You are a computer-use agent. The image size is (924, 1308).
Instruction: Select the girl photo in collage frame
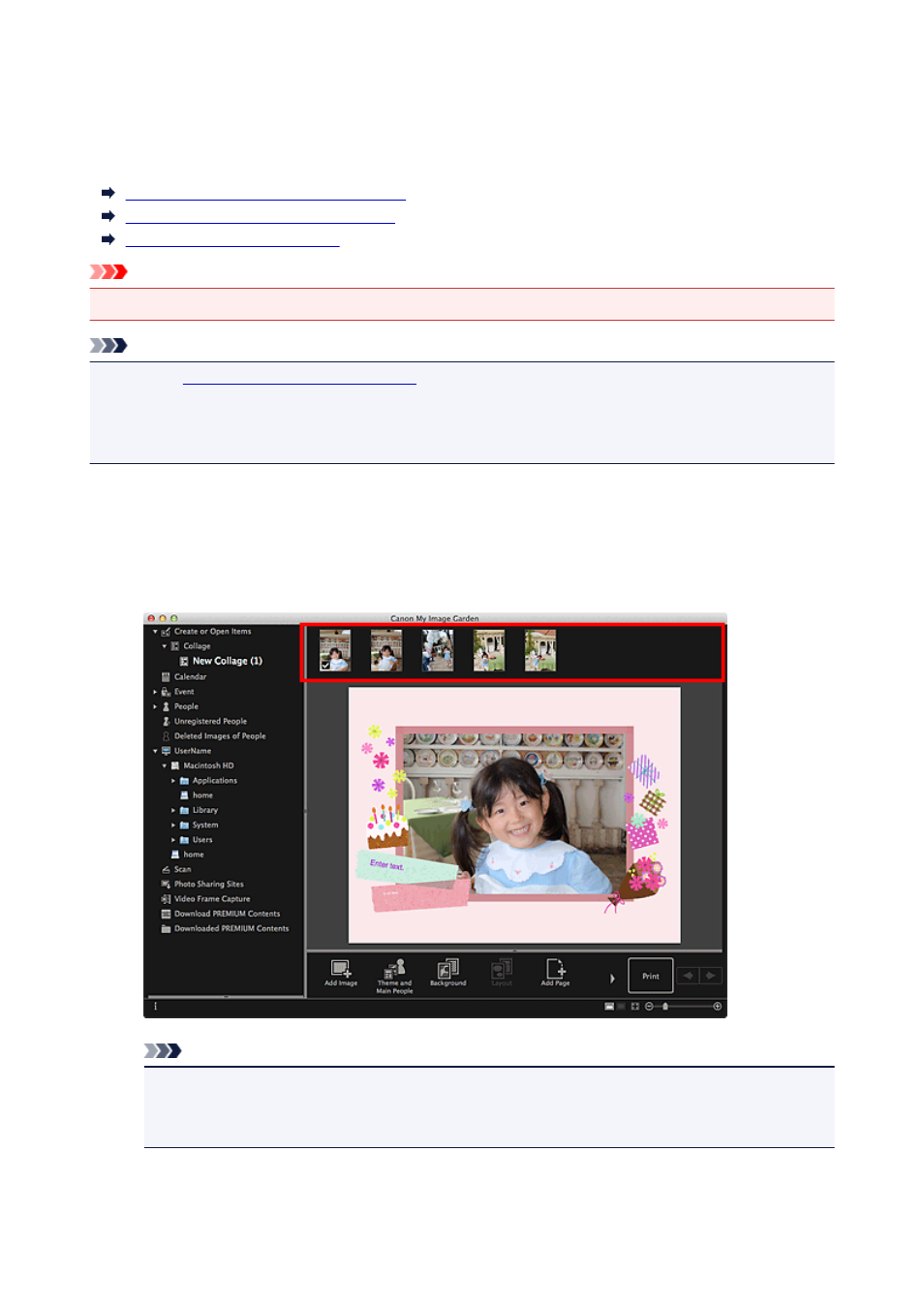coord(516,814)
